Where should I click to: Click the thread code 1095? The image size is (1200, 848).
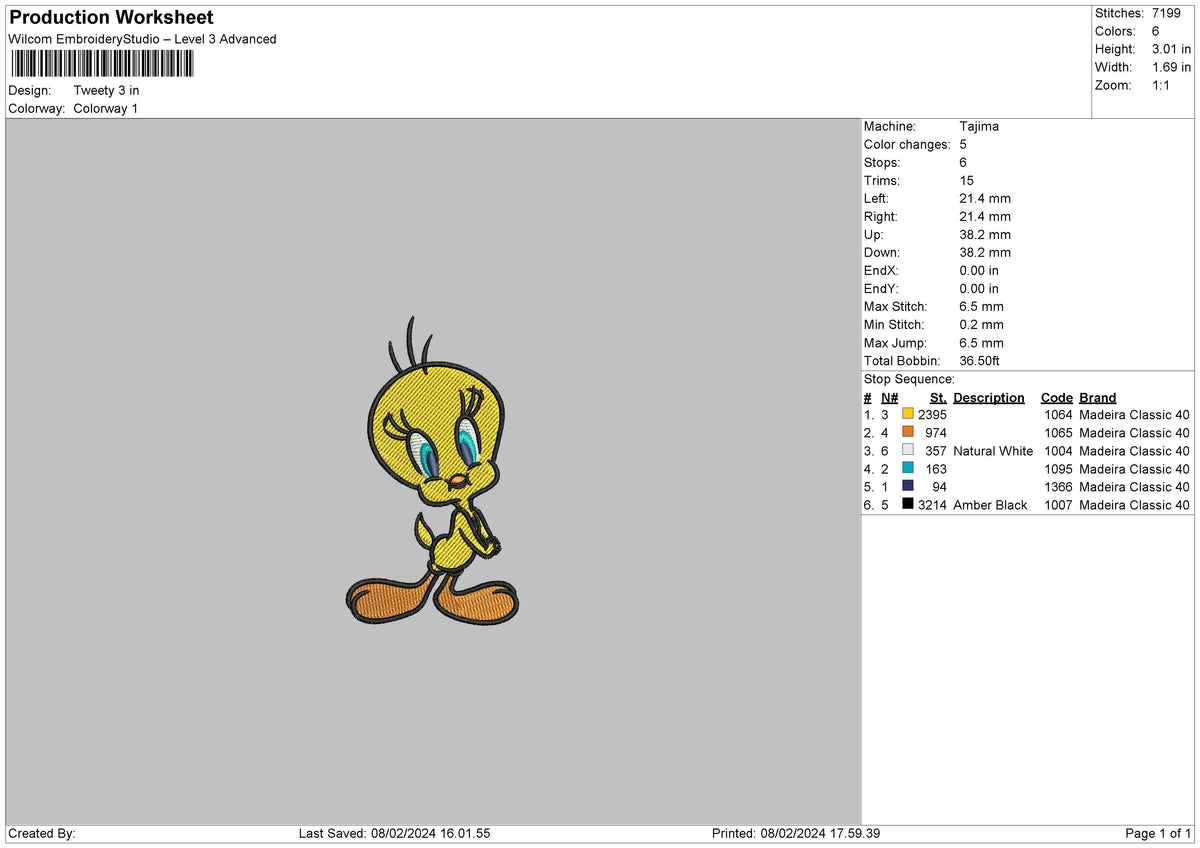click(1058, 468)
